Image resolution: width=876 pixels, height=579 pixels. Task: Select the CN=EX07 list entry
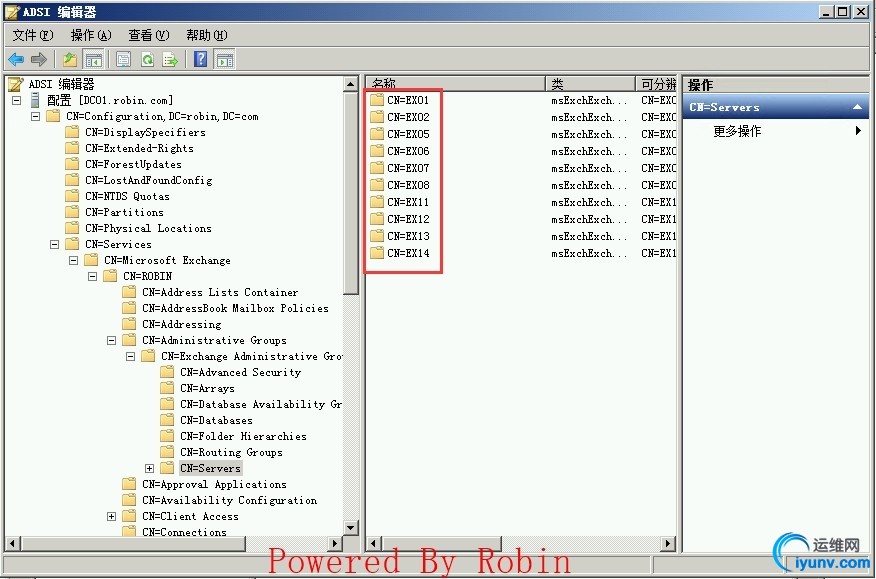pos(408,168)
